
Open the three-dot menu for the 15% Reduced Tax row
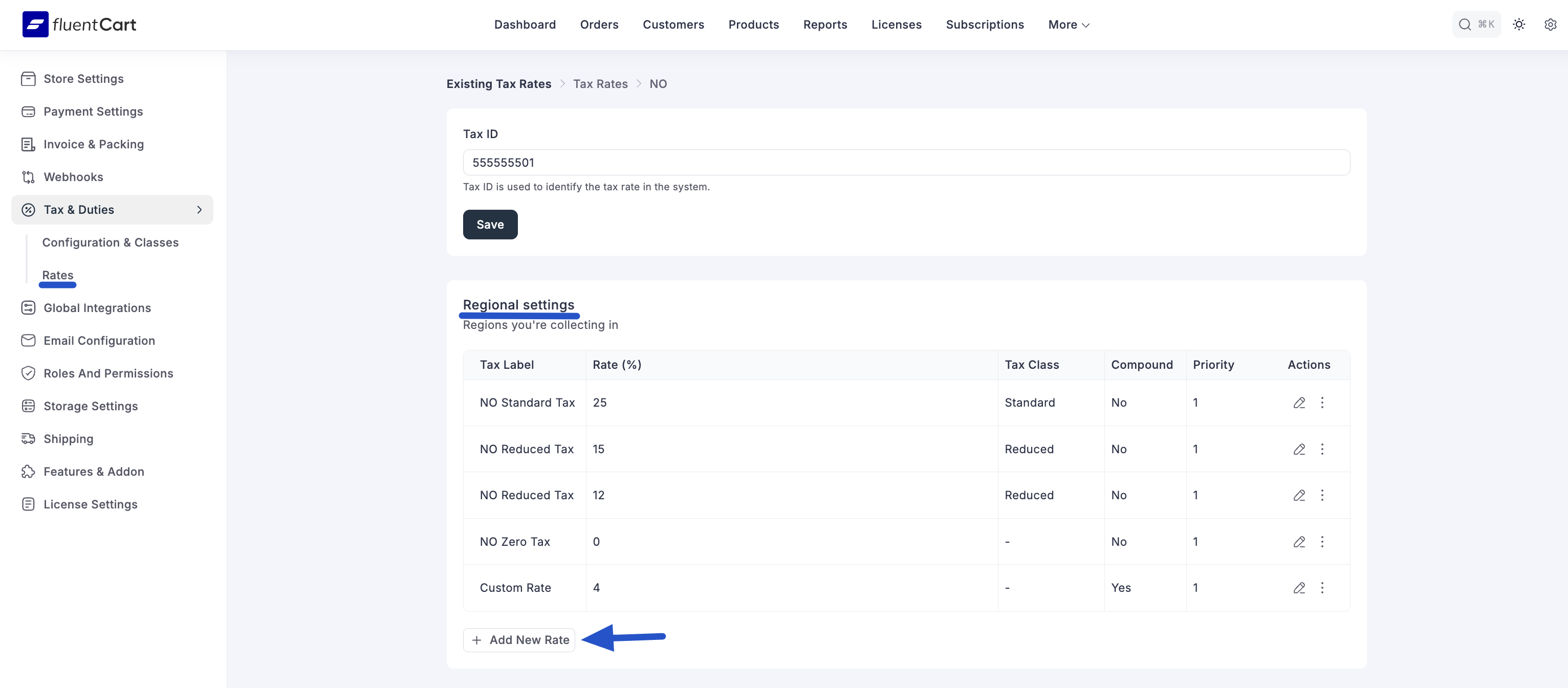pos(1322,449)
